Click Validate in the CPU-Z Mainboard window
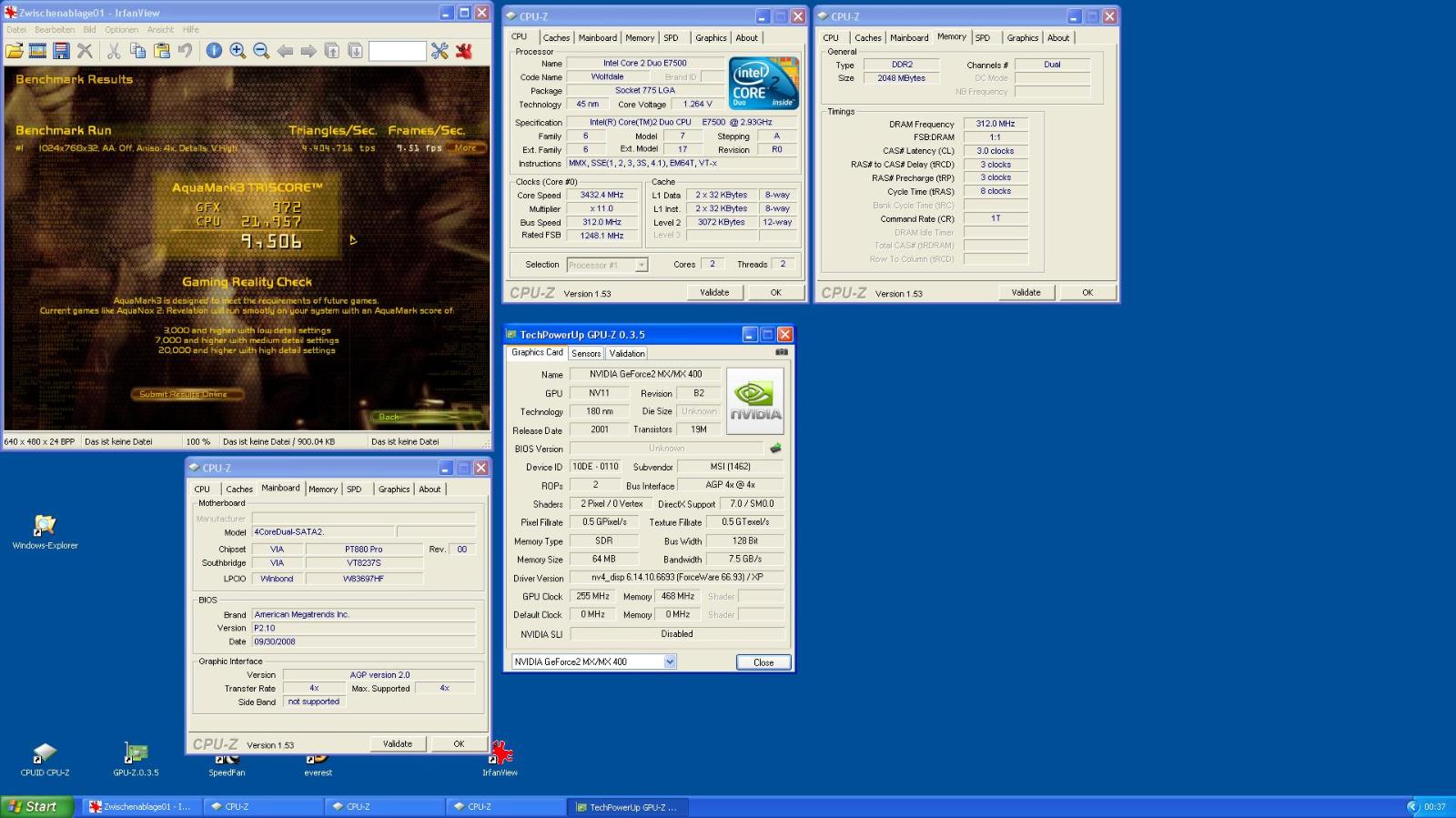The height and width of the screenshot is (818, 1456). point(398,743)
